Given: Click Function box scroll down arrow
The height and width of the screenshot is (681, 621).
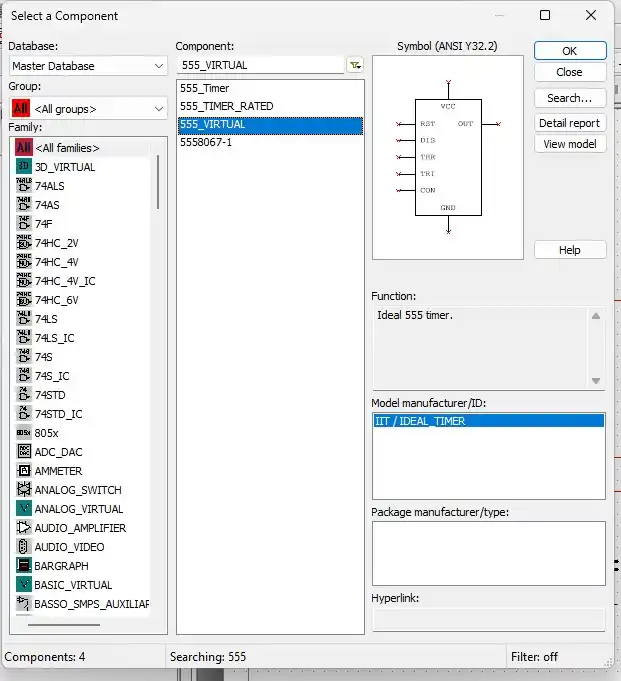Looking at the screenshot, I should click(596, 380).
